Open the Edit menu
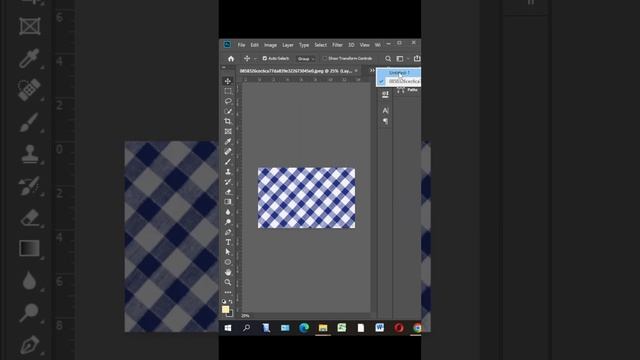This screenshot has width=640, height=360. coord(255,45)
